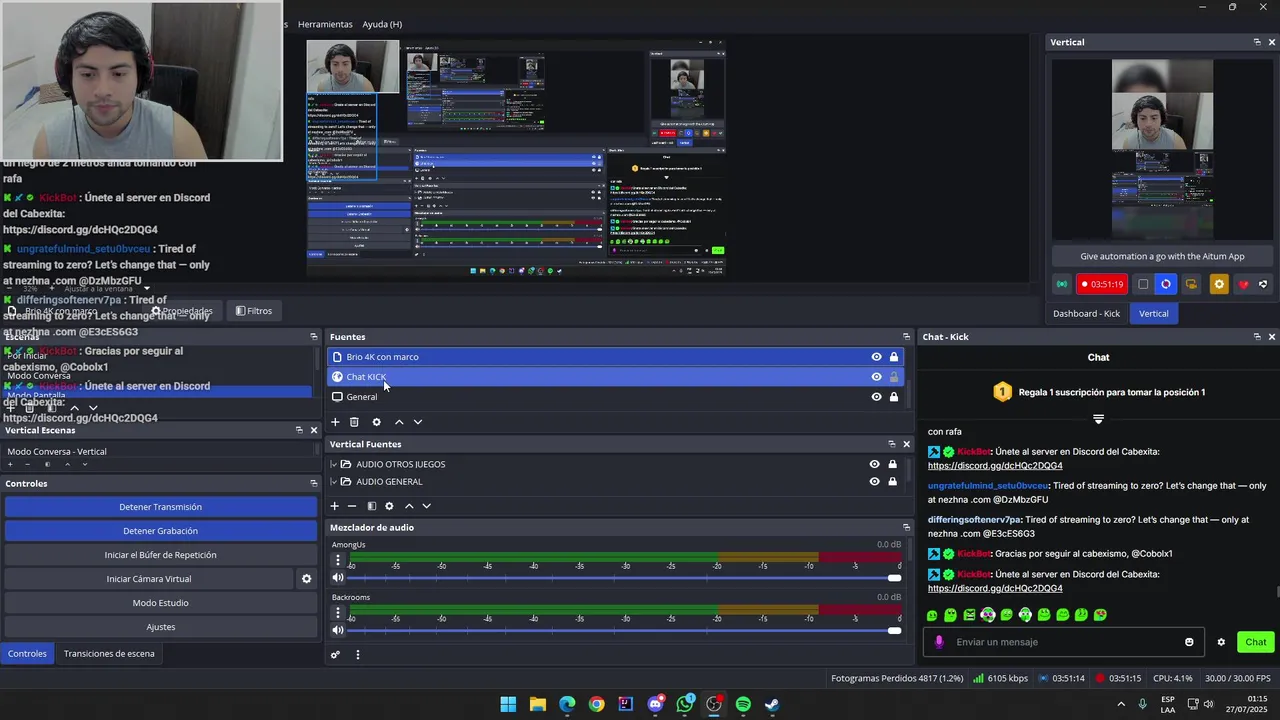Image resolution: width=1280 pixels, height=720 pixels.
Task: Remove source with Vertical Fuentes minus icon
Action: tap(352, 506)
